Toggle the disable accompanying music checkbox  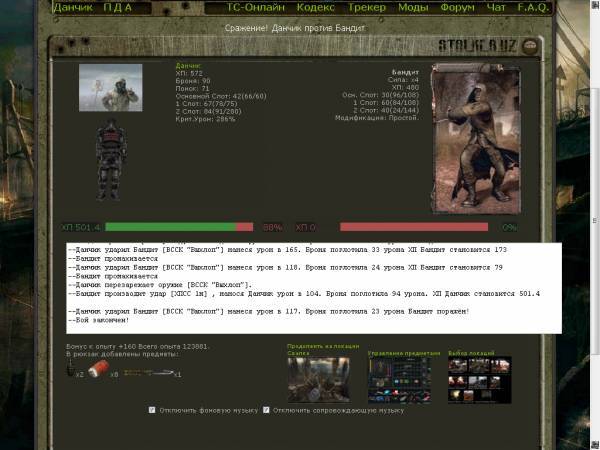click(267, 410)
